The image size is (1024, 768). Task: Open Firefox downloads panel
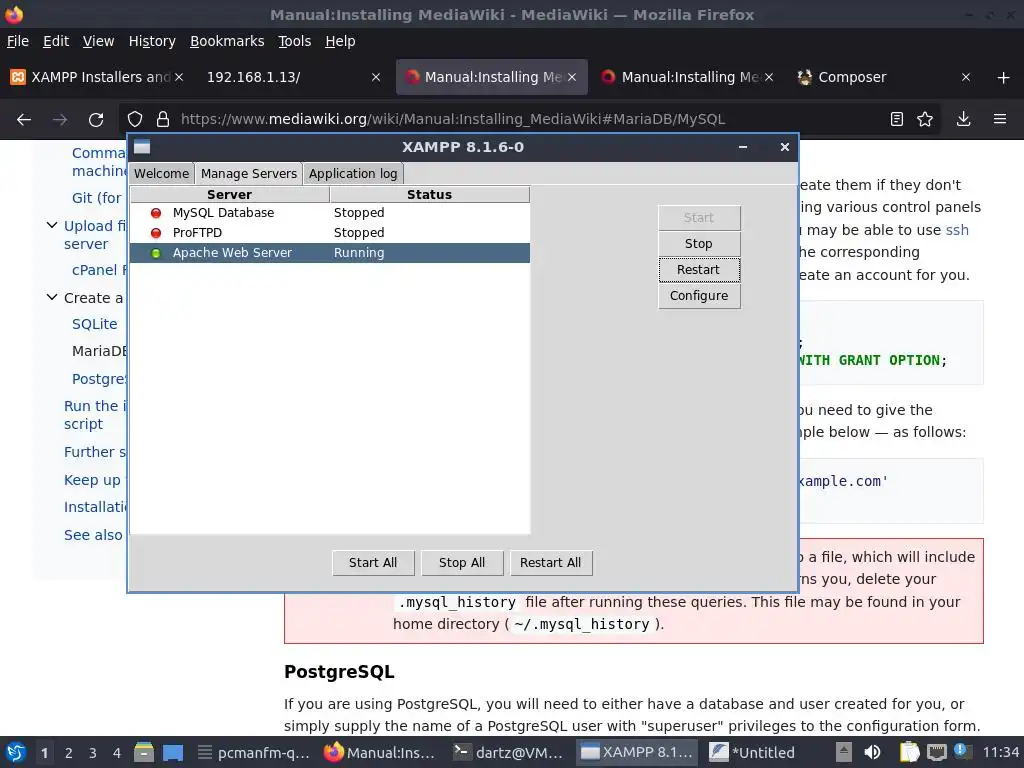coord(963,119)
